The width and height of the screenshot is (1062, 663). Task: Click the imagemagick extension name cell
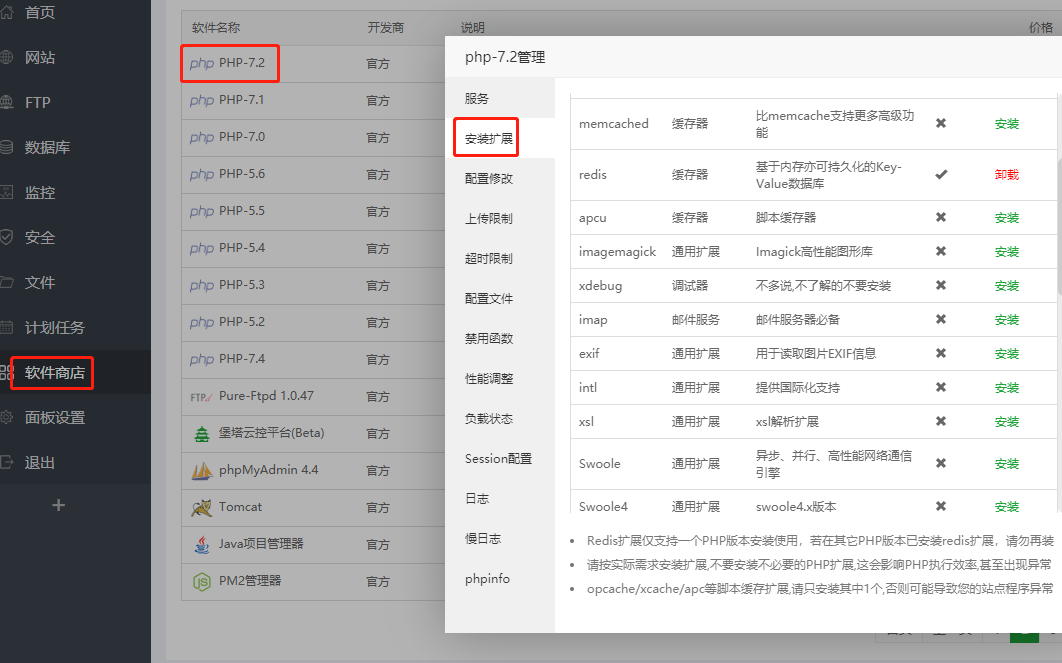click(x=617, y=252)
